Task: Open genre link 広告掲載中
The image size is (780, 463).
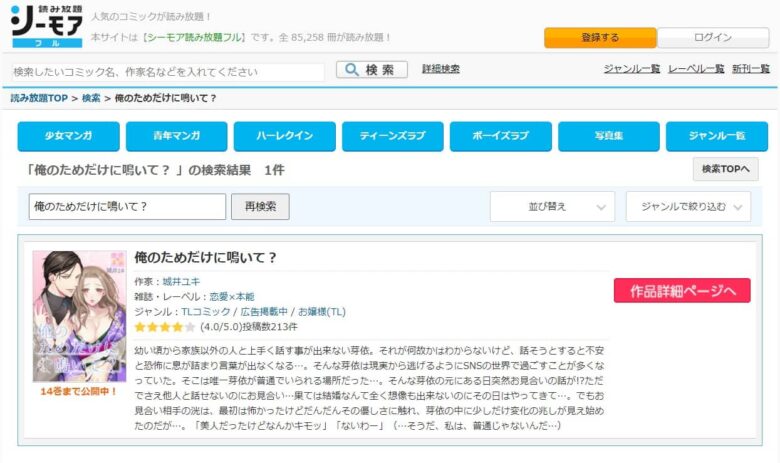Action: pos(264,312)
